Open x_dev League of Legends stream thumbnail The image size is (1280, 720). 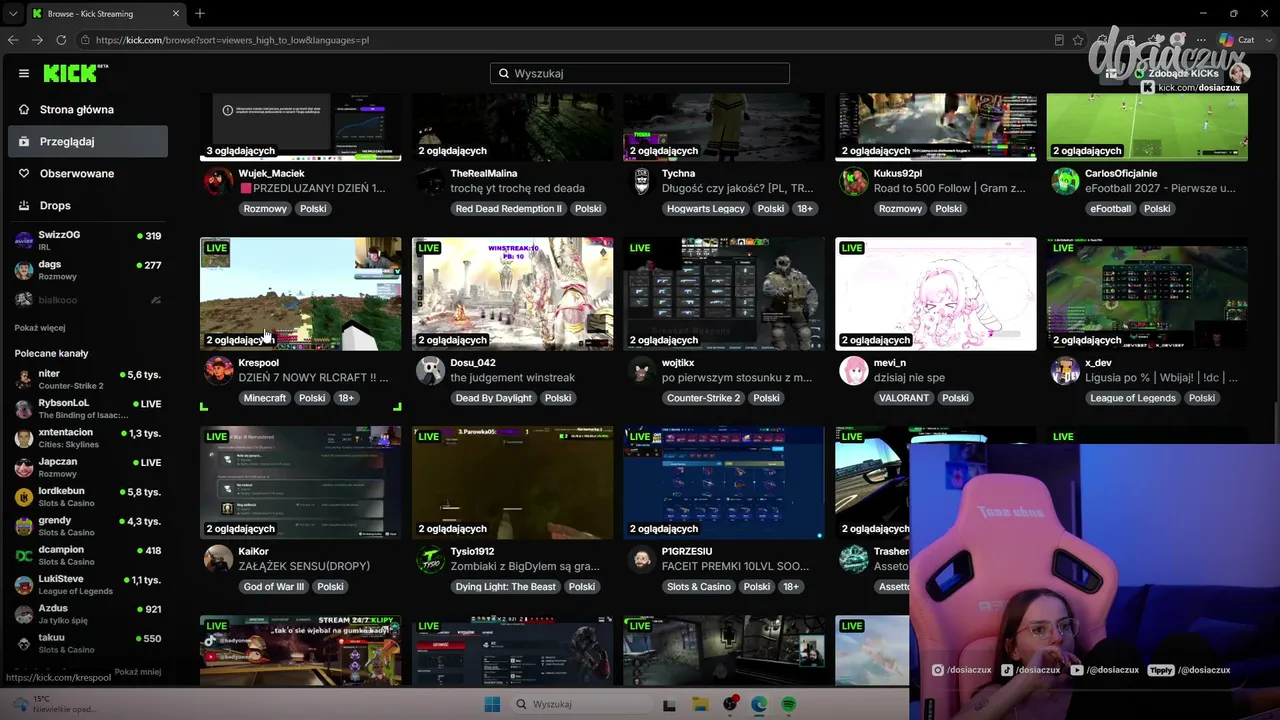coord(1147,294)
